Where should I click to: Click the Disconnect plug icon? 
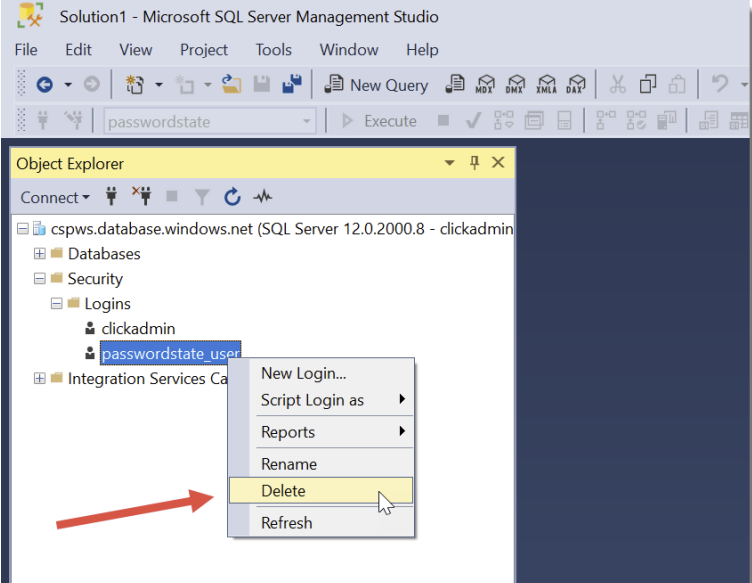point(142,196)
